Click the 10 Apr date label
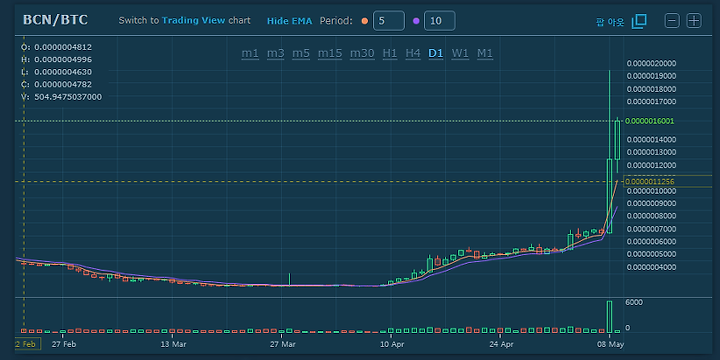 (391, 343)
